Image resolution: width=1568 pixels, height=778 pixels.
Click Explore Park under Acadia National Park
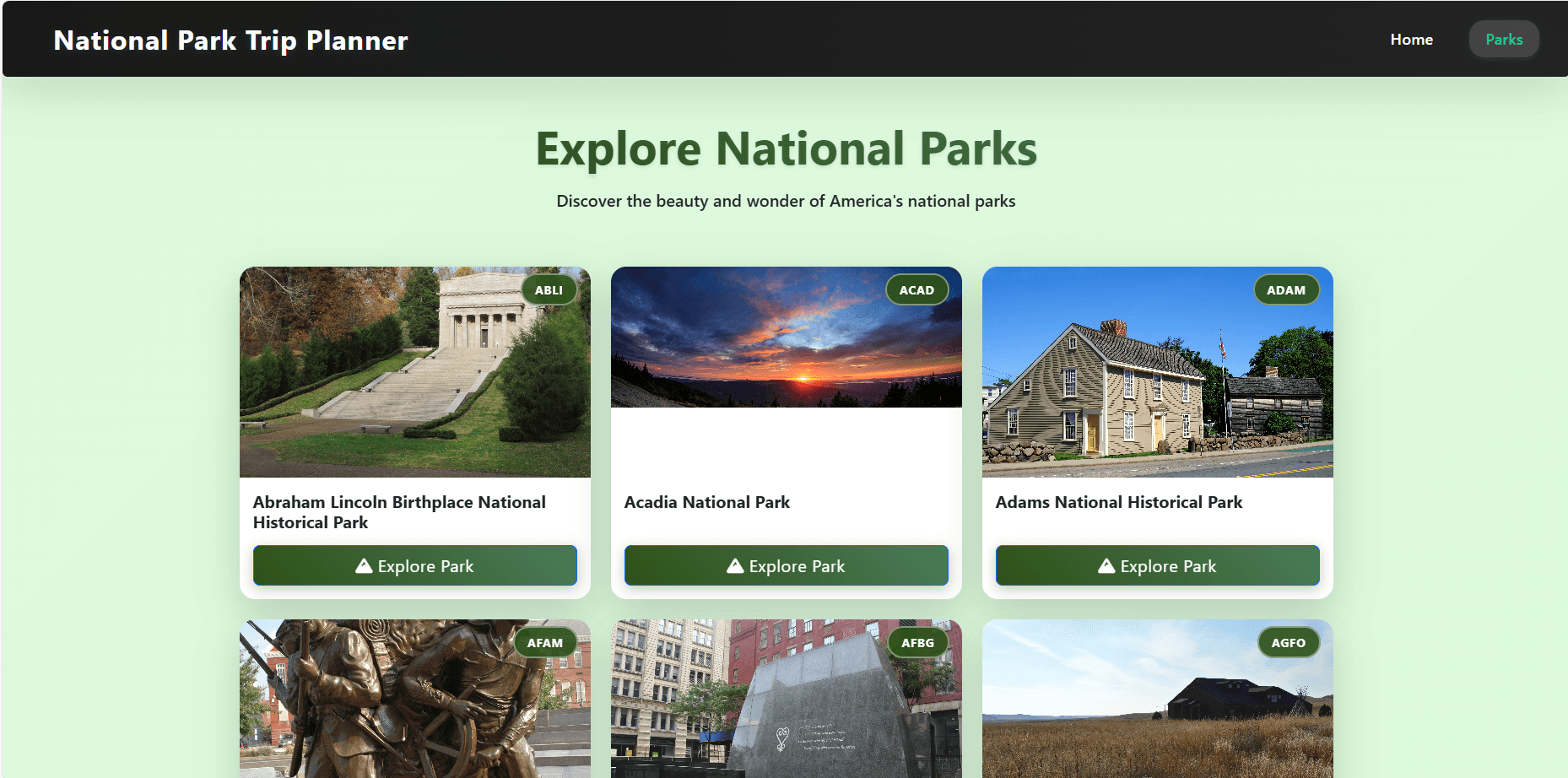[x=786, y=565]
